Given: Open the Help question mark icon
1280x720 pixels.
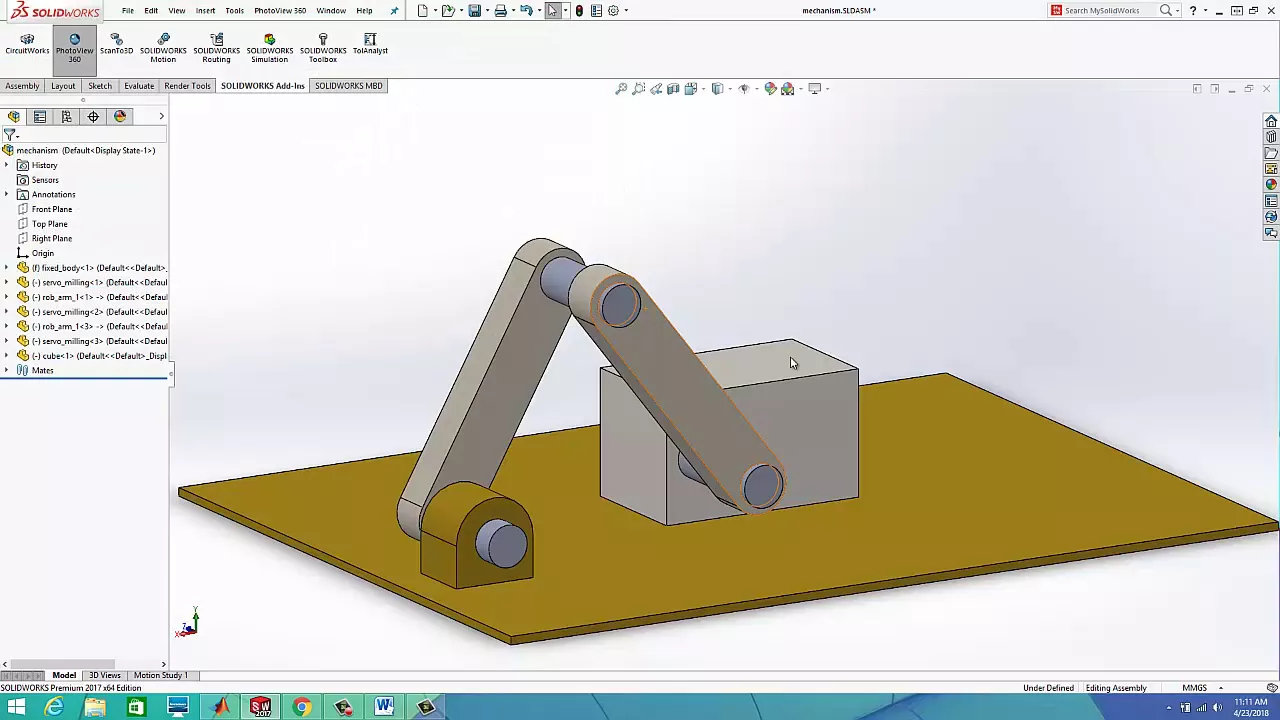Looking at the screenshot, I should [1192, 10].
